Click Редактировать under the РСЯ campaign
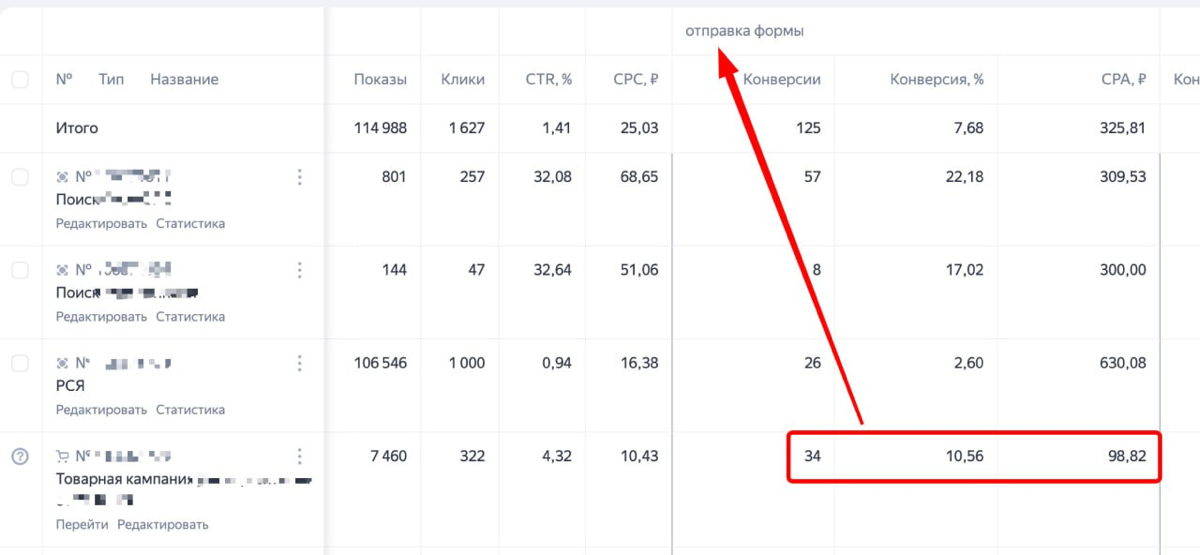This screenshot has height=555, width=1200. 101,410
